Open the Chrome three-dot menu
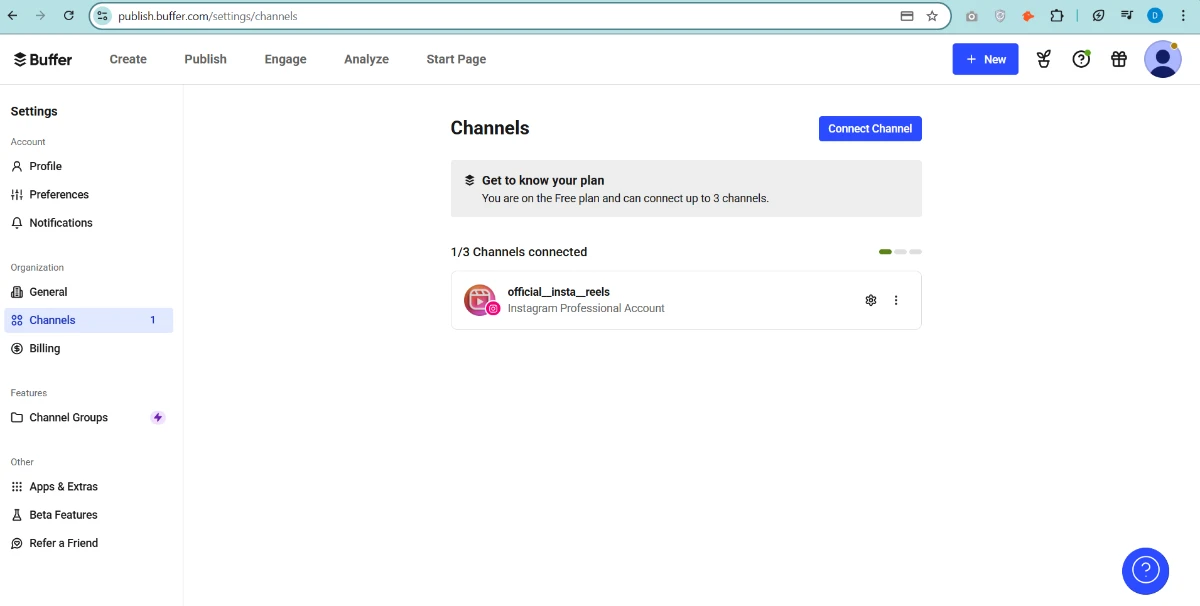The image size is (1200, 606). coord(1183,16)
